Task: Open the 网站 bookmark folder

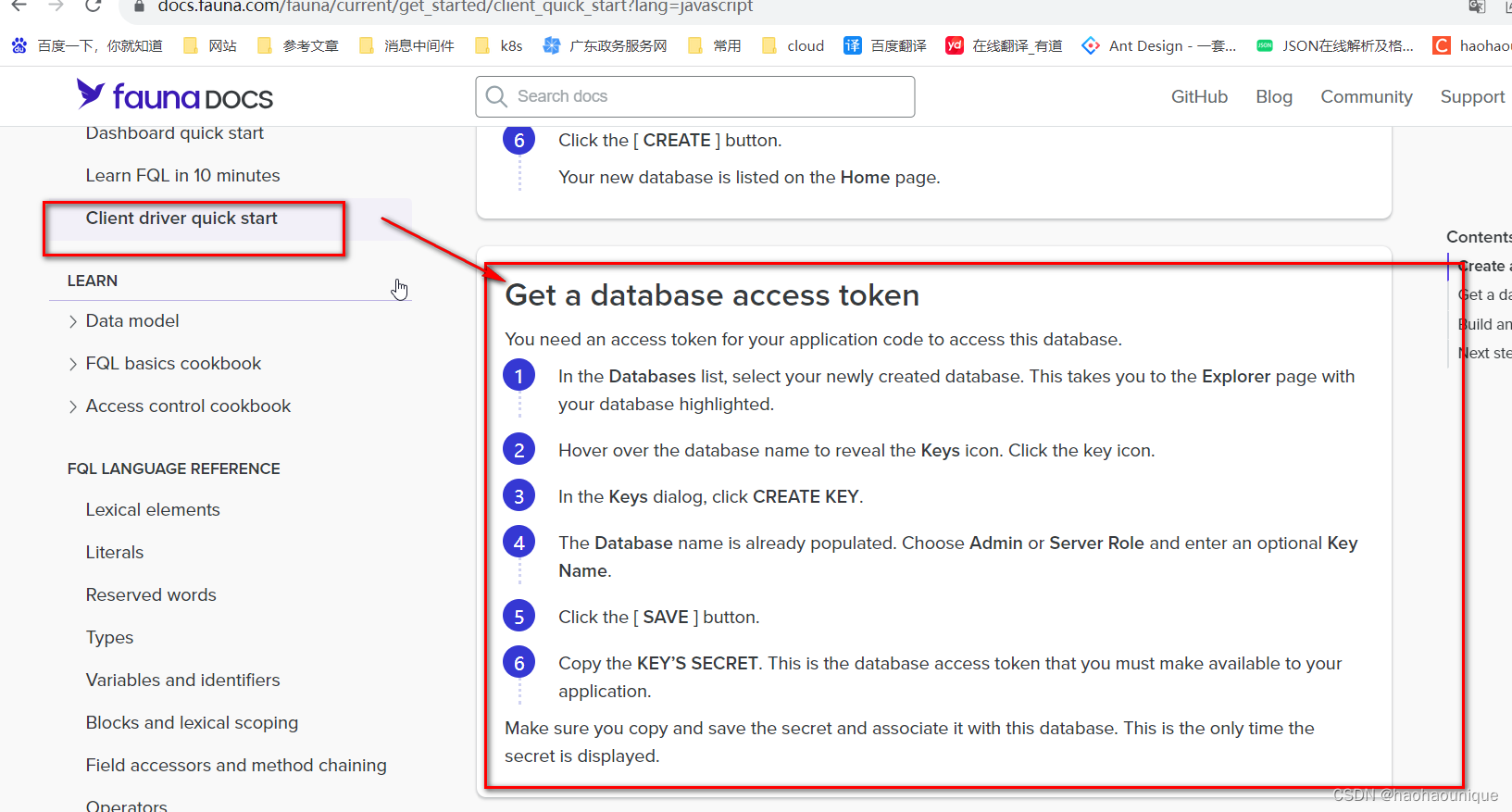Action: coord(210,45)
